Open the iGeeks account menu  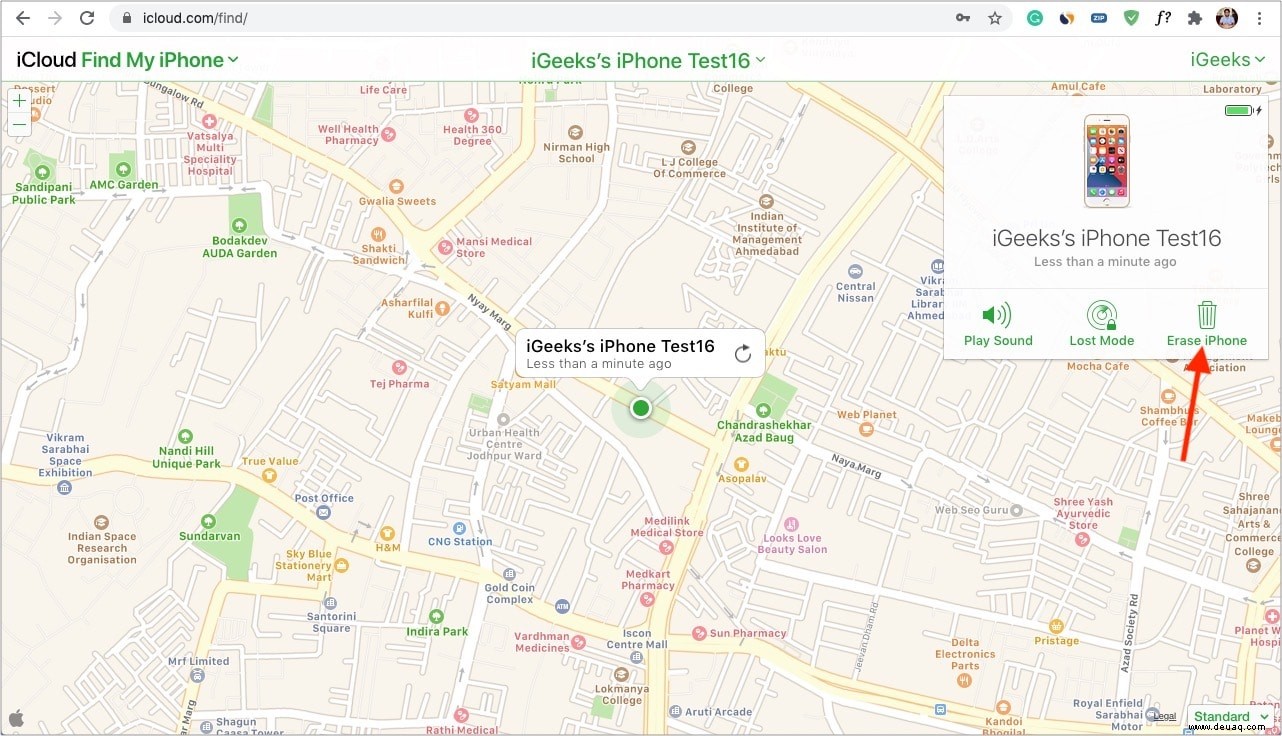point(1227,60)
